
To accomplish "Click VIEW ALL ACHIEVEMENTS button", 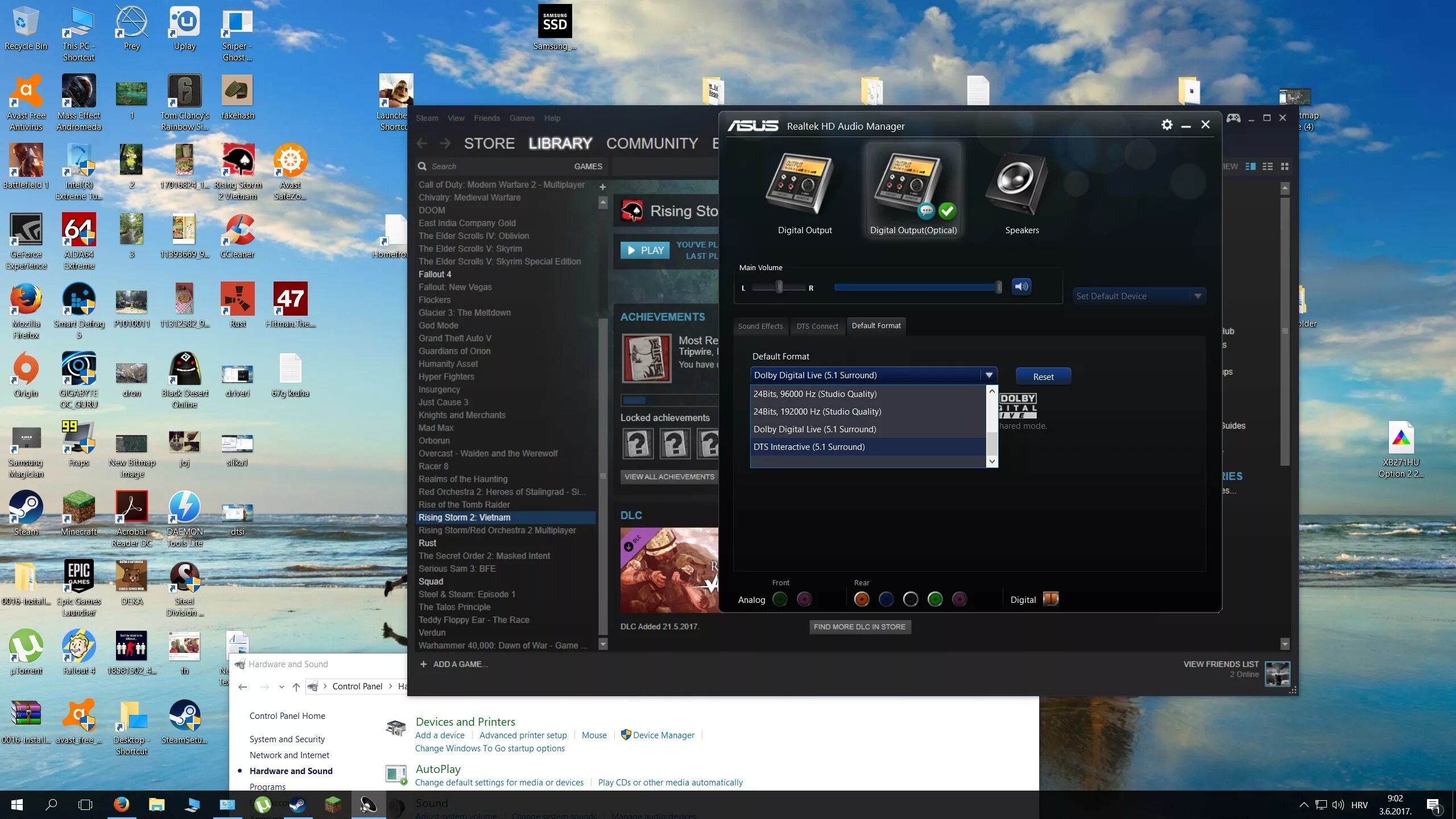I will [x=669, y=477].
